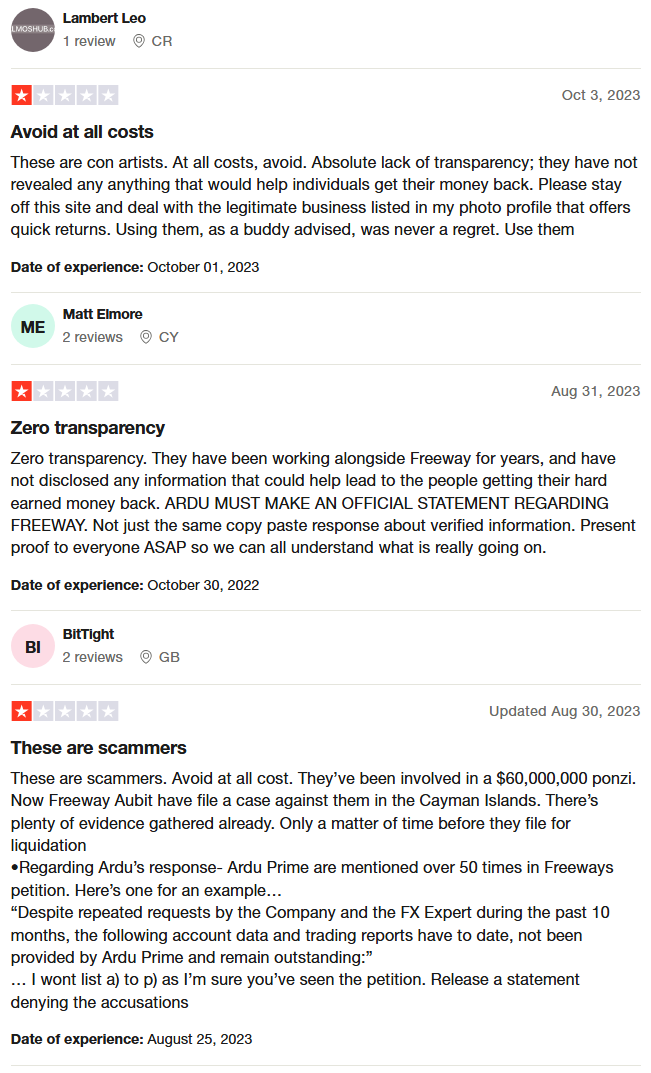Open Matt Elmore's reviewer name link

tap(103, 314)
